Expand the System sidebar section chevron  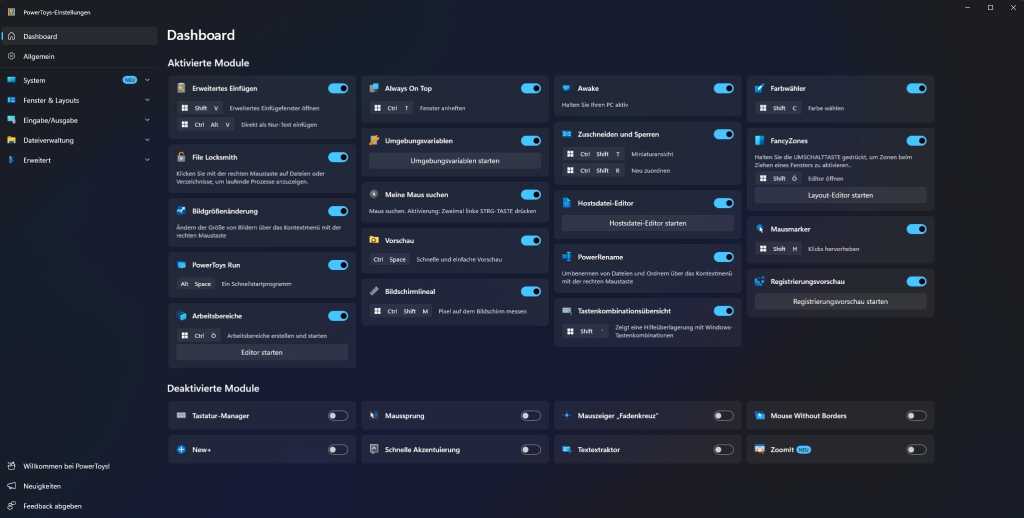click(x=147, y=80)
